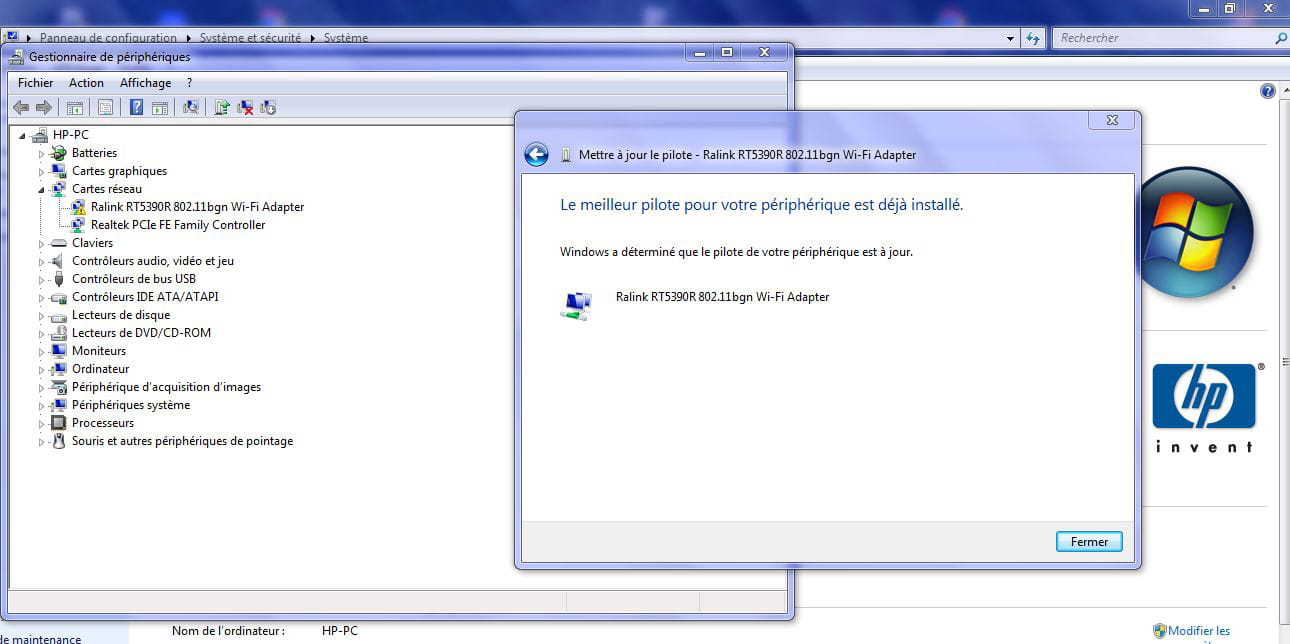Click the Ralink adapter warning icon in tree

[78, 207]
